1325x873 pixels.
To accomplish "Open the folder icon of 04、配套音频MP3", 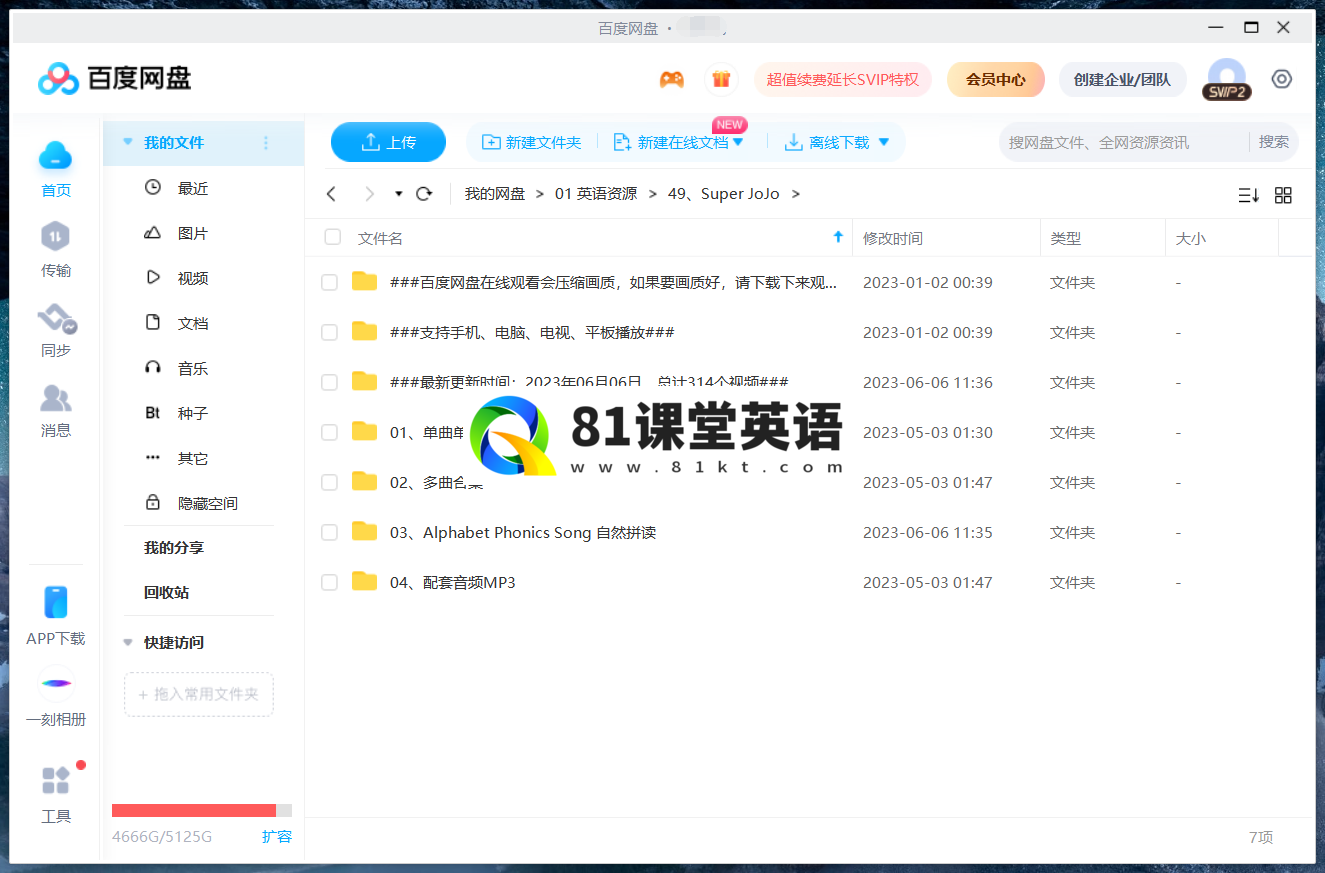I will (365, 581).
